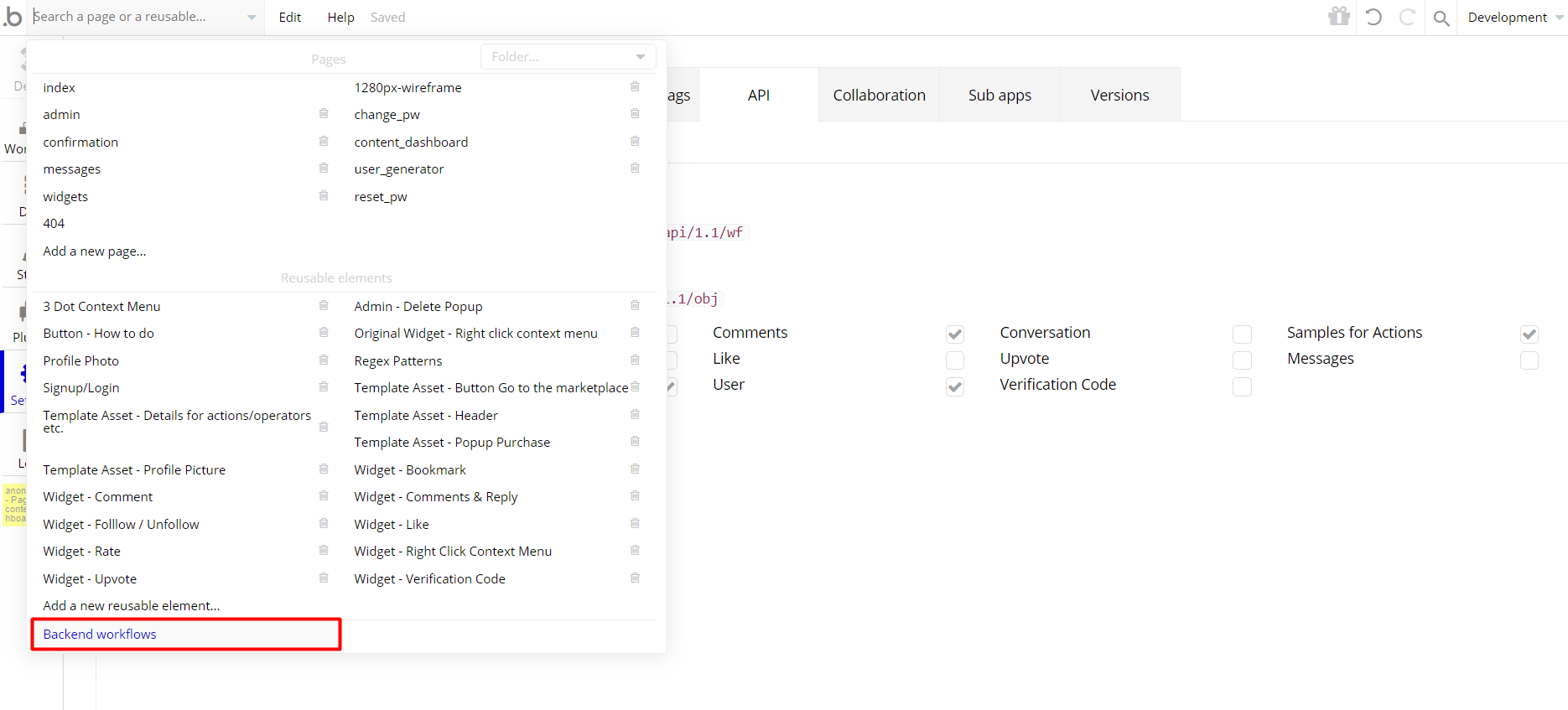Viewport: 1568px width, 710px height.
Task: Open Backend workflows link
Action: (x=100, y=635)
